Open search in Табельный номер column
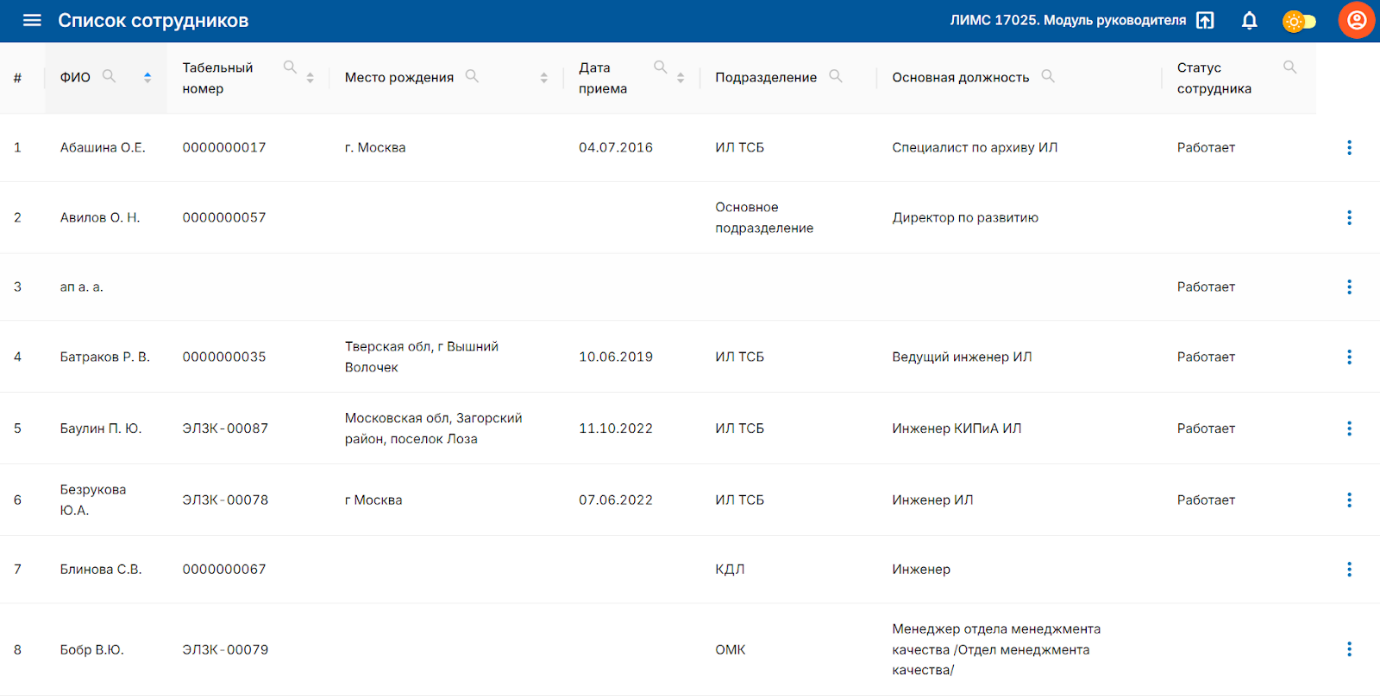Image resolution: width=1380 pixels, height=696 pixels. [290, 67]
